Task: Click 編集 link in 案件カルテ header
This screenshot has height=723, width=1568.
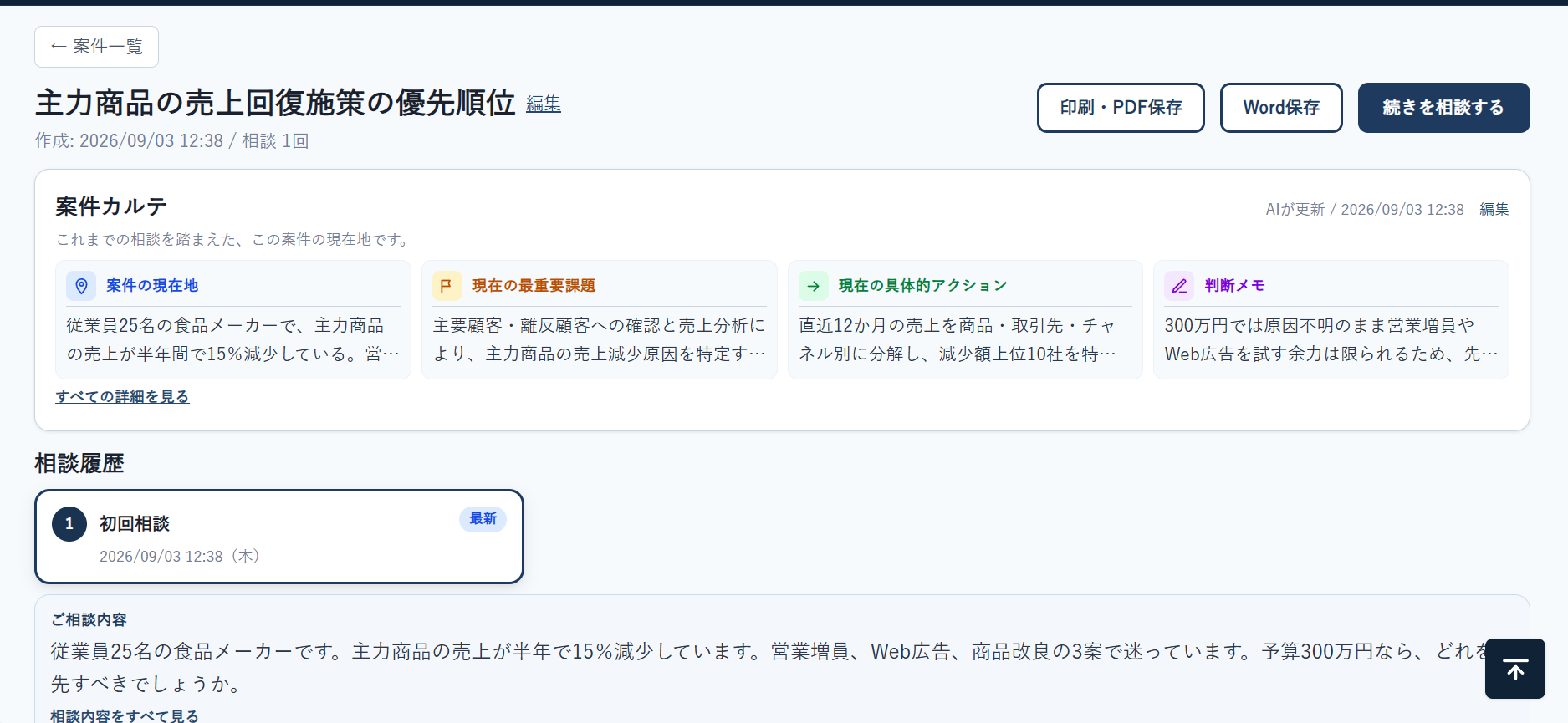Action: [1494, 209]
